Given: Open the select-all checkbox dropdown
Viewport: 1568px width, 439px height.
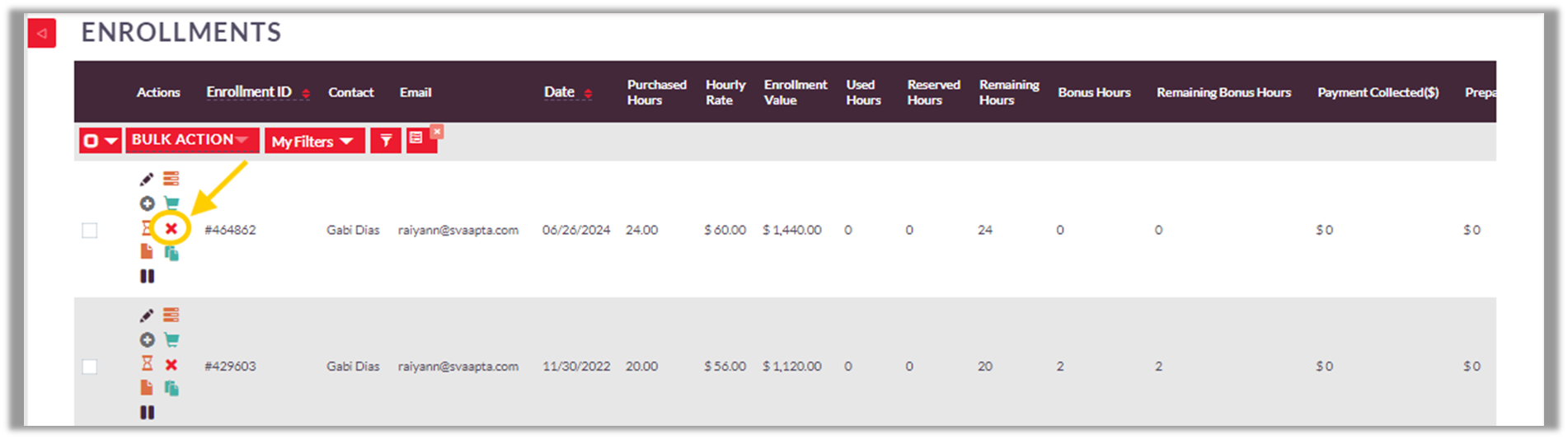Looking at the screenshot, I should point(101,141).
